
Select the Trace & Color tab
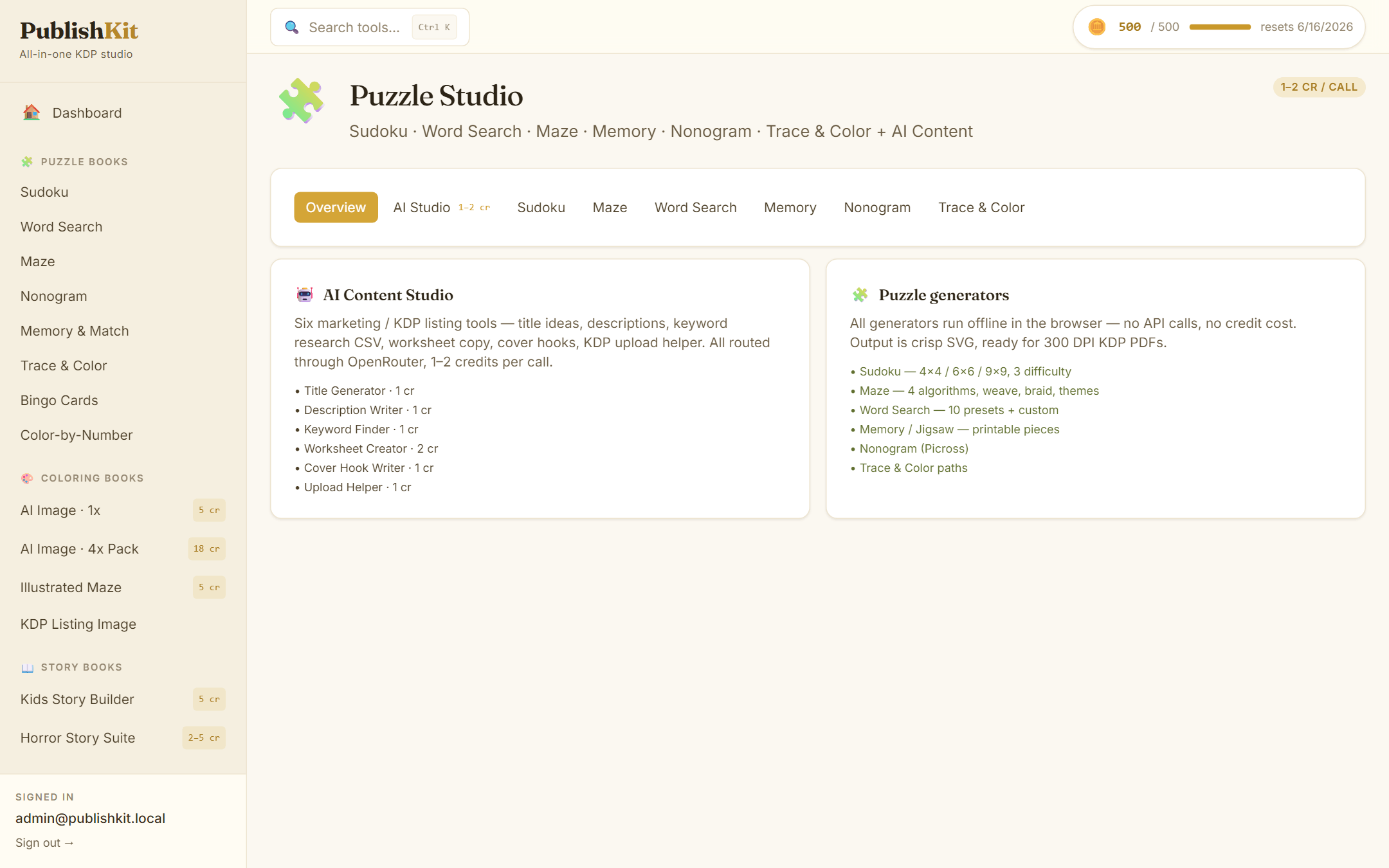pos(981,207)
